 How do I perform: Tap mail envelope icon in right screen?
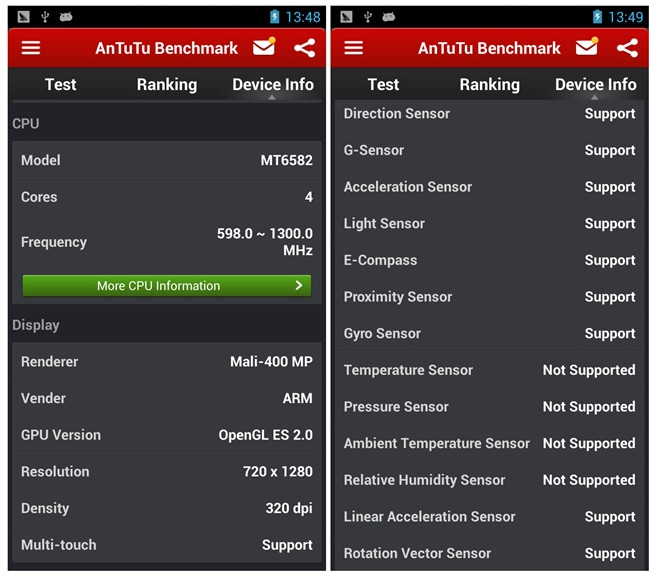click(x=587, y=47)
